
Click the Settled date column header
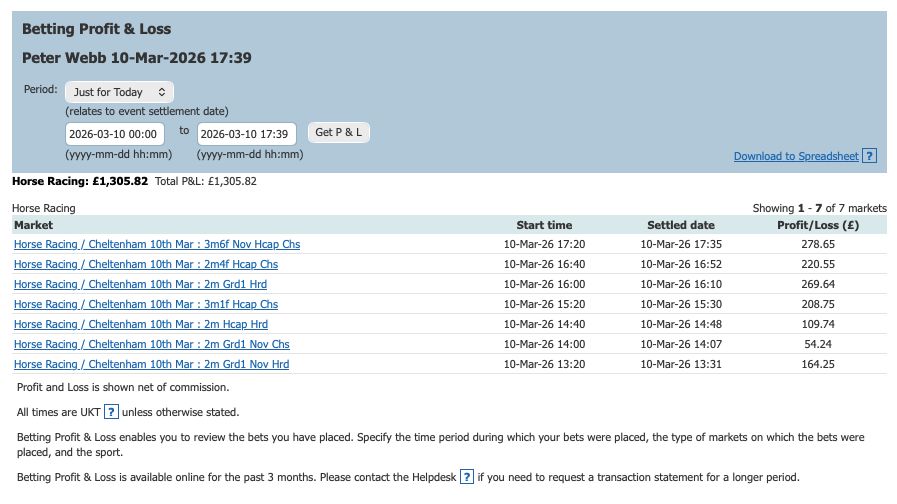(681, 225)
